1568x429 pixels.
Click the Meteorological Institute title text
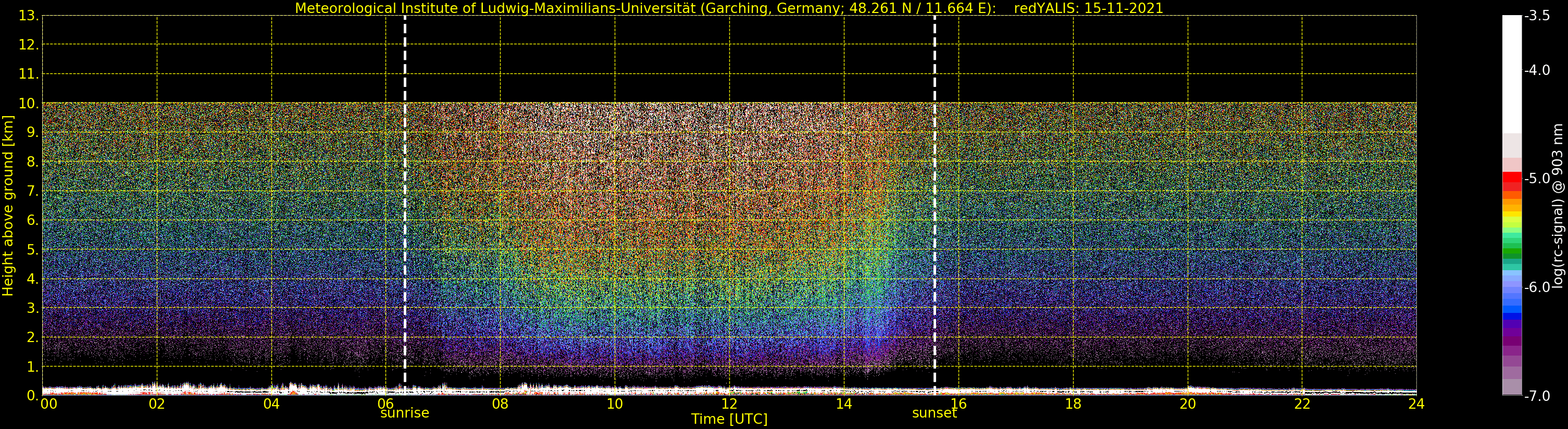click(645, 8)
